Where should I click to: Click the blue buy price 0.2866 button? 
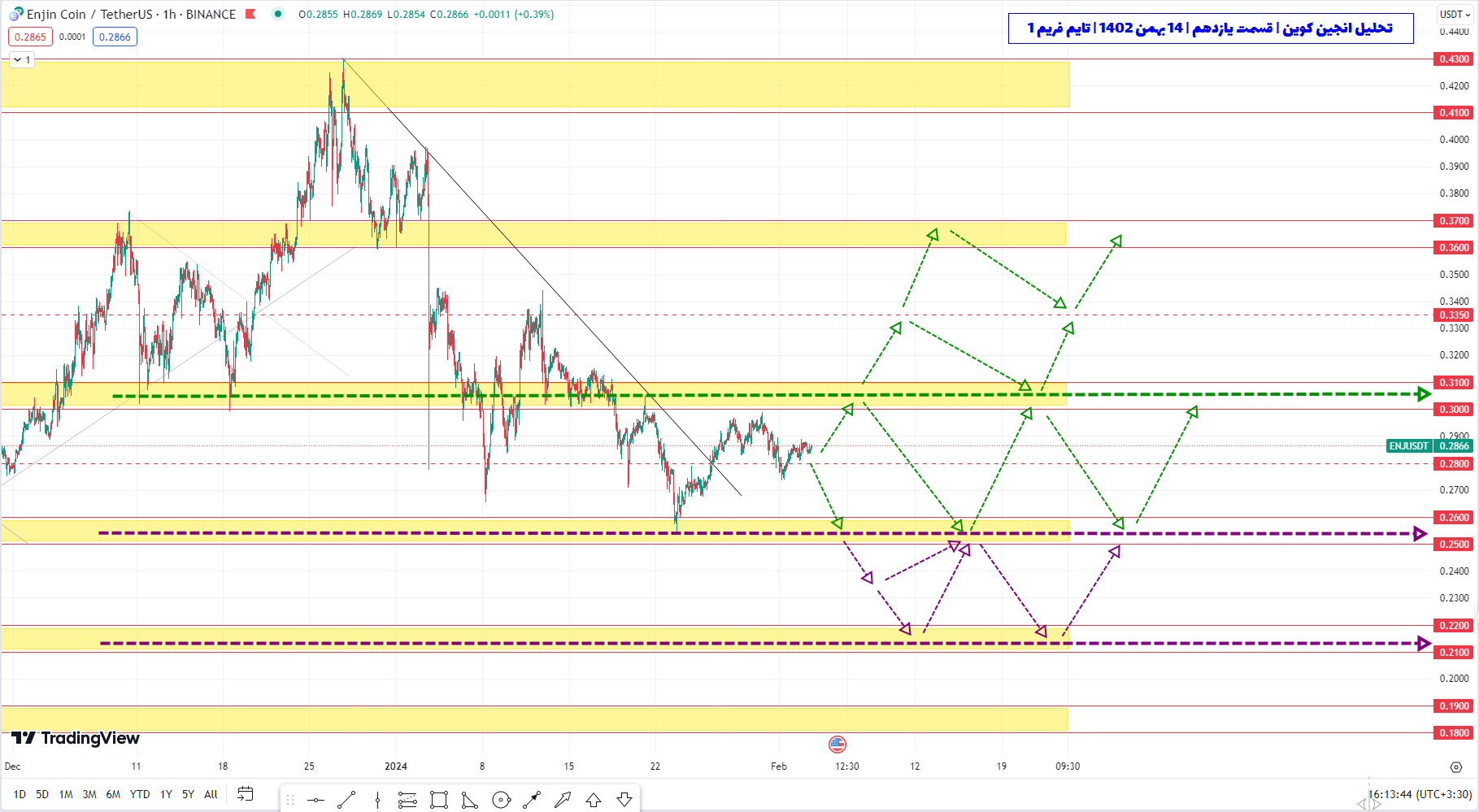[115, 37]
